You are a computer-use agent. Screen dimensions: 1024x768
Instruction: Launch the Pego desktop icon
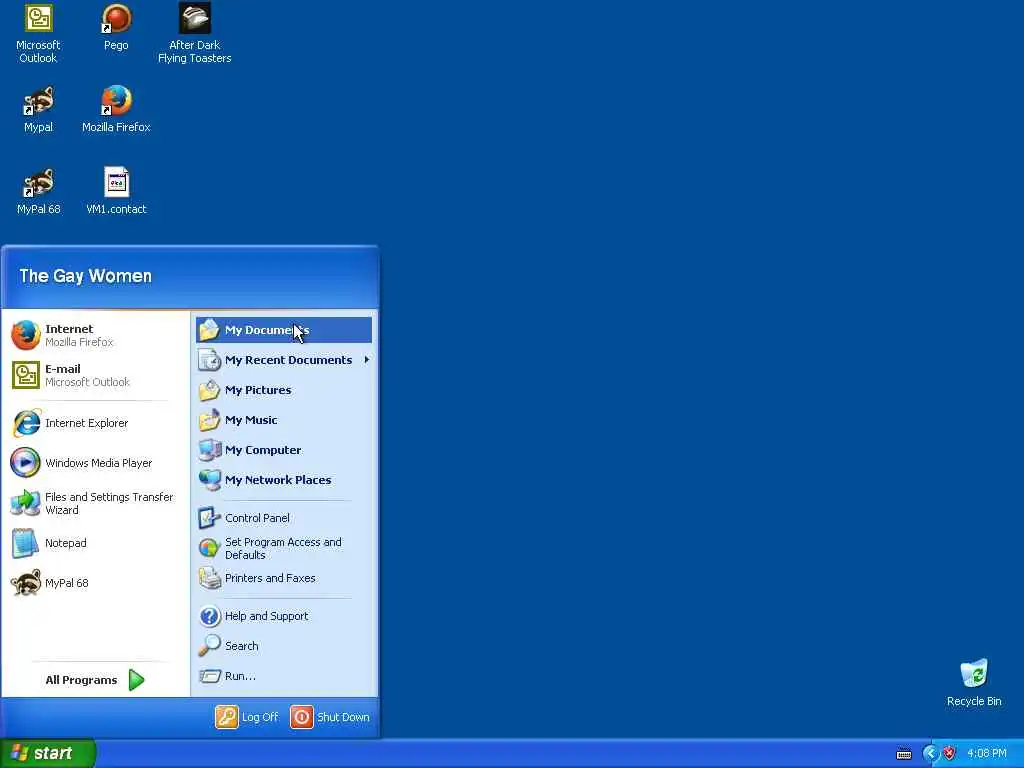coord(116,27)
